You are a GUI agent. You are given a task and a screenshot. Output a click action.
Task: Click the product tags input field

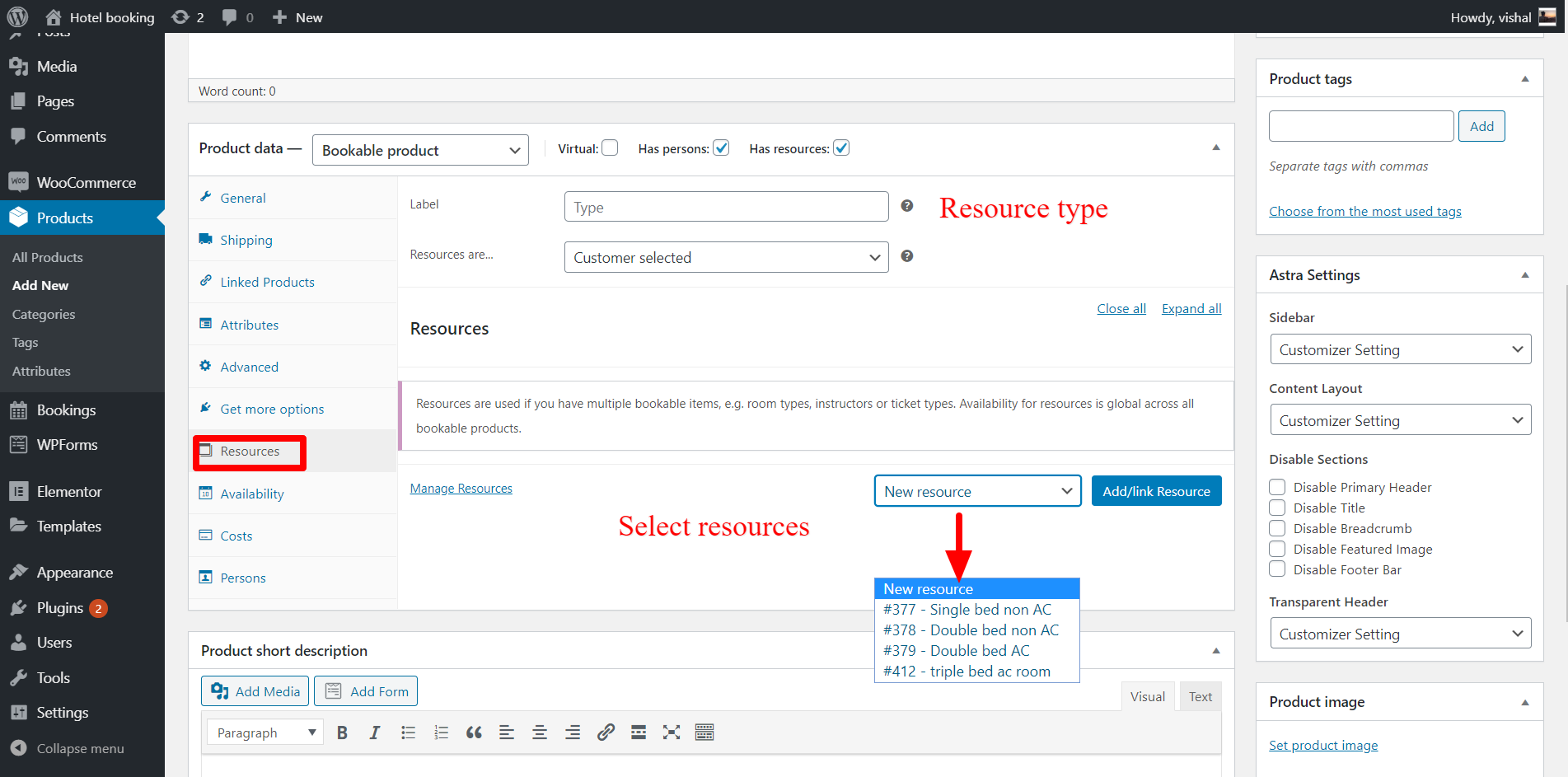point(1361,126)
